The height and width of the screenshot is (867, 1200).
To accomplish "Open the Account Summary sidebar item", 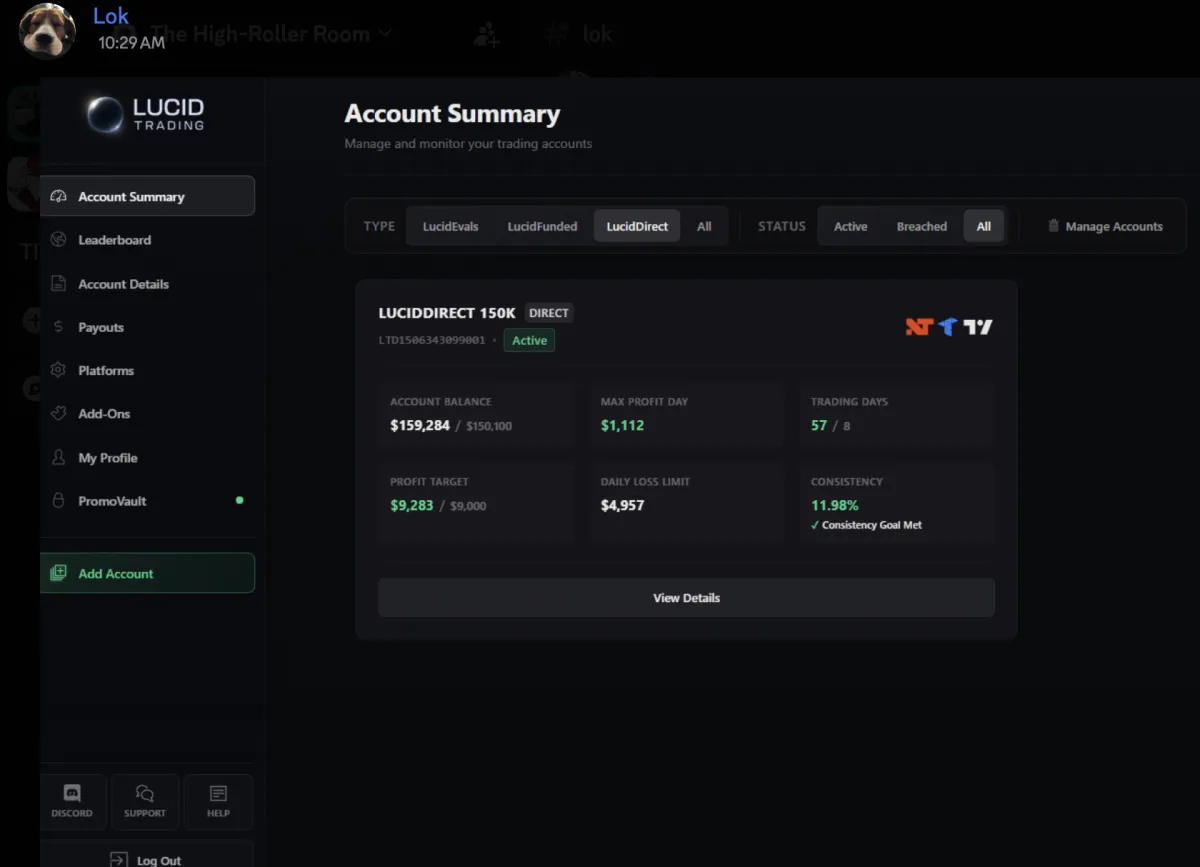I will point(147,196).
